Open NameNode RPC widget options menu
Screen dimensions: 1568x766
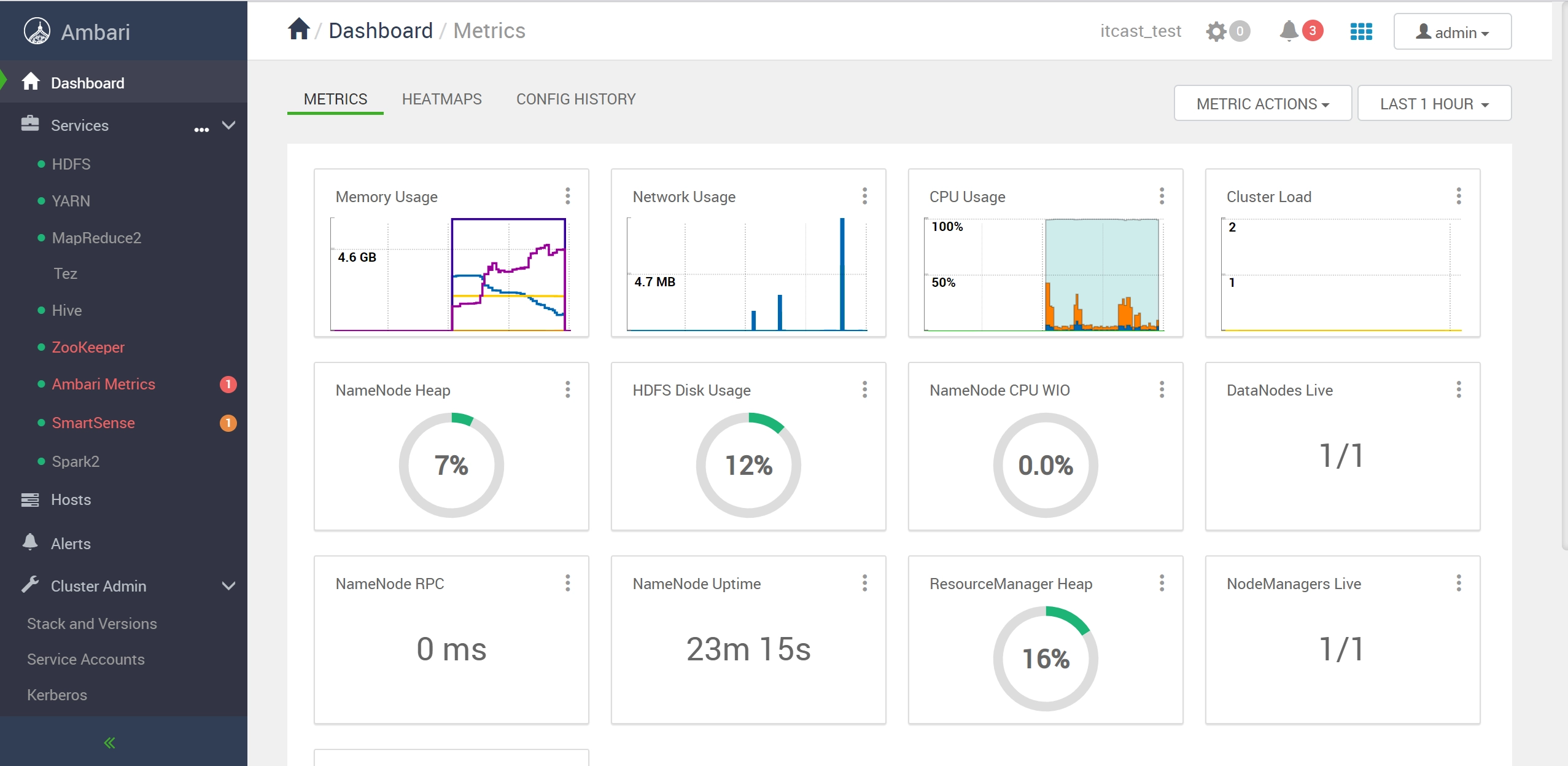tap(568, 583)
